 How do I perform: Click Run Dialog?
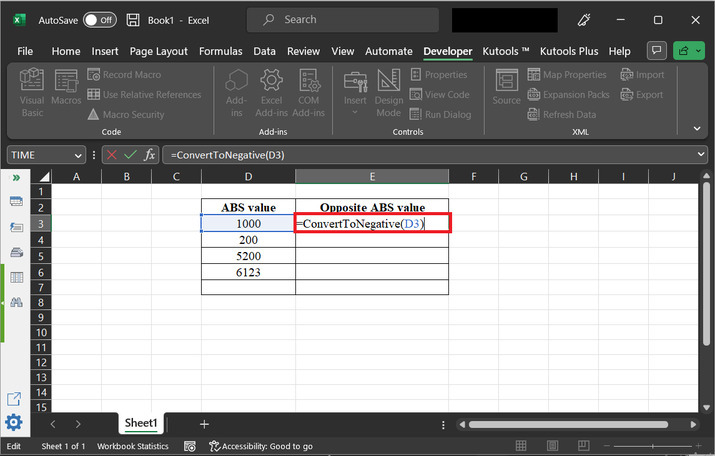(x=440, y=114)
